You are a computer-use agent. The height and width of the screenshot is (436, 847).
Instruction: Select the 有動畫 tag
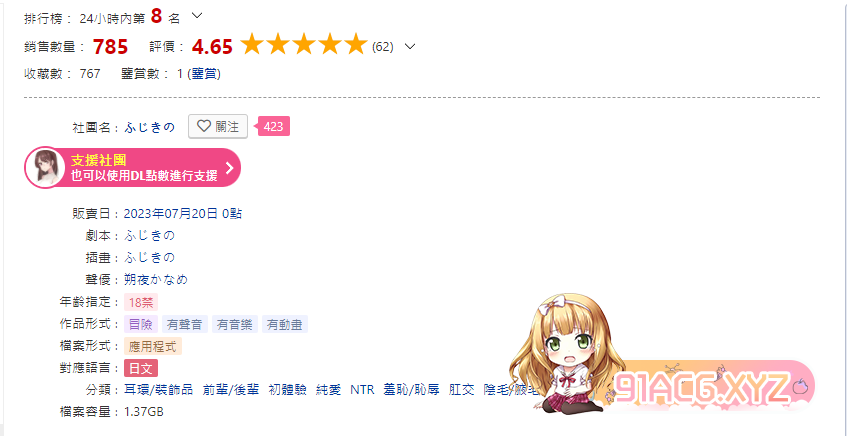[x=285, y=324]
